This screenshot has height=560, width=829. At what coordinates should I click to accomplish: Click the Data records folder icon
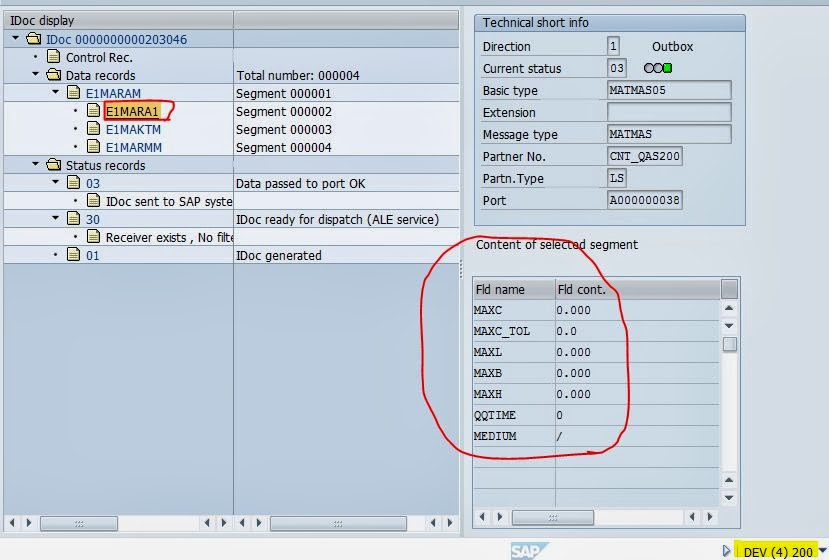(x=53, y=75)
